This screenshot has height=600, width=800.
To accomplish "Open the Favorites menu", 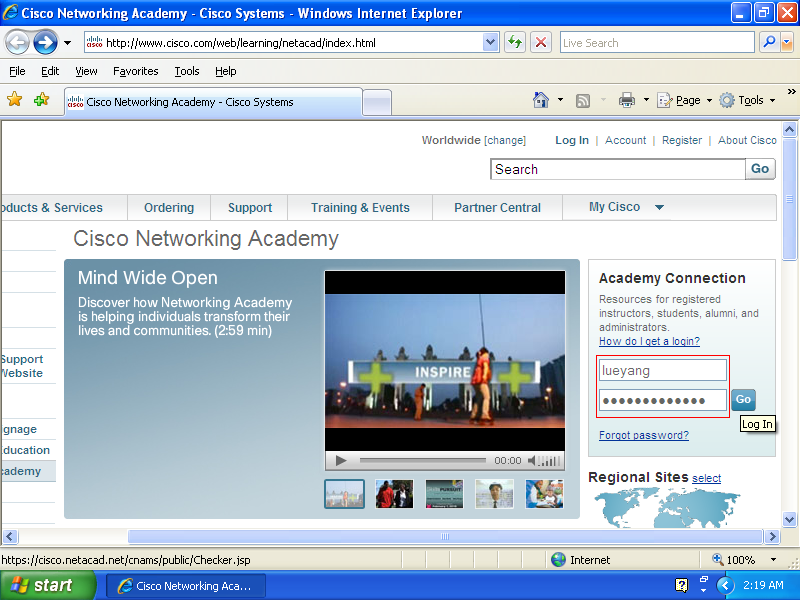I will click(136, 71).
